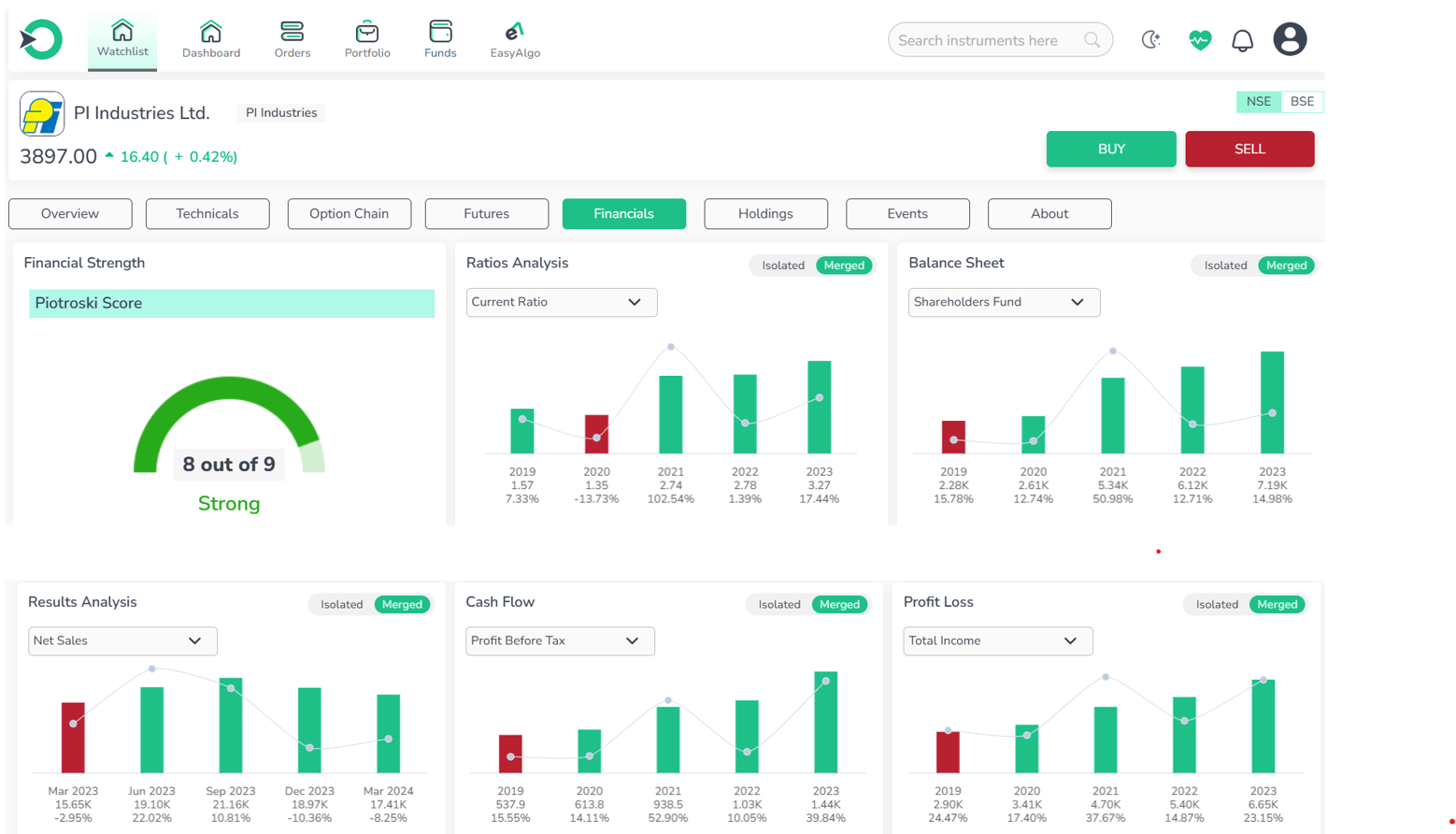Click the 1.44K Cash Flow value

(825, 804)
